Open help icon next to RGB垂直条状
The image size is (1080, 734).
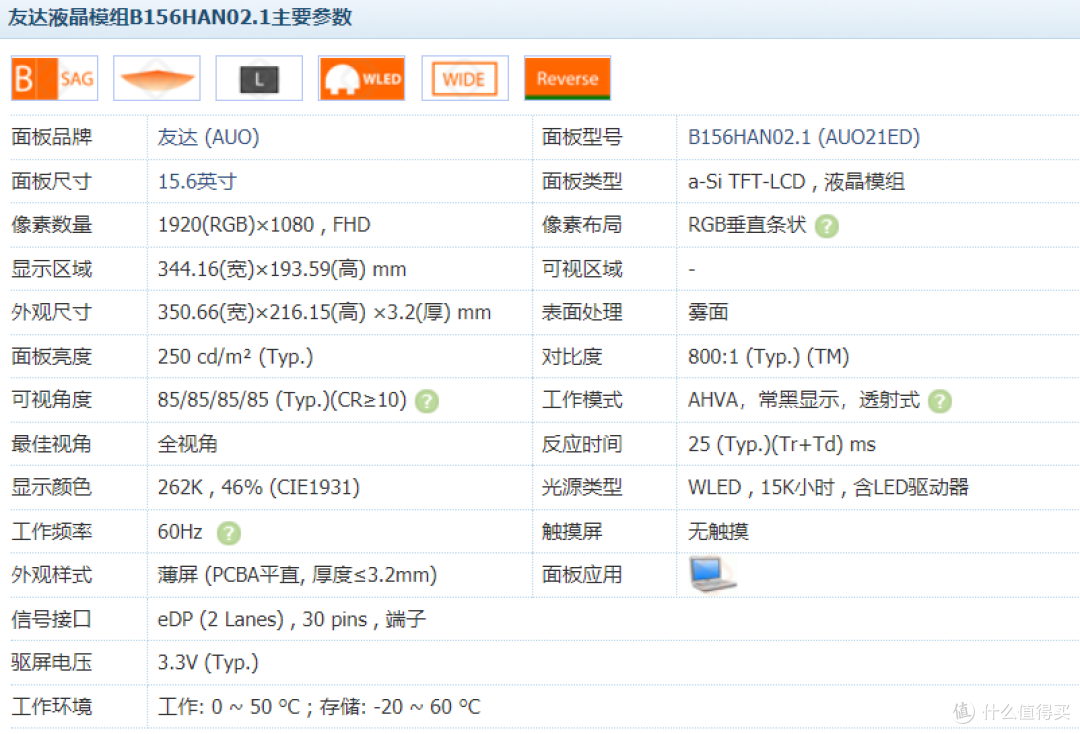[x=827, y=226]
